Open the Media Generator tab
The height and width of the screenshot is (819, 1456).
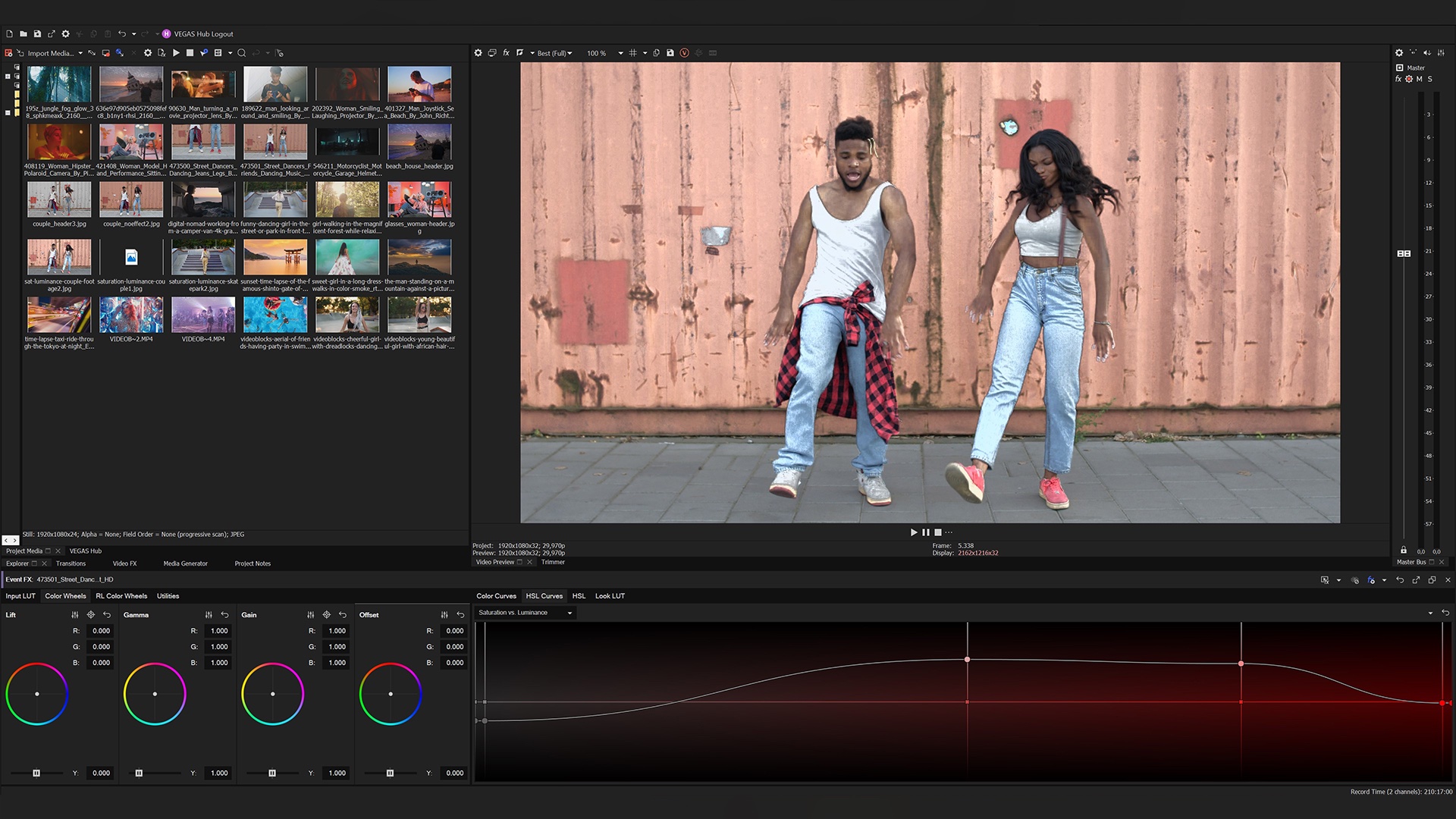[185, 563]
